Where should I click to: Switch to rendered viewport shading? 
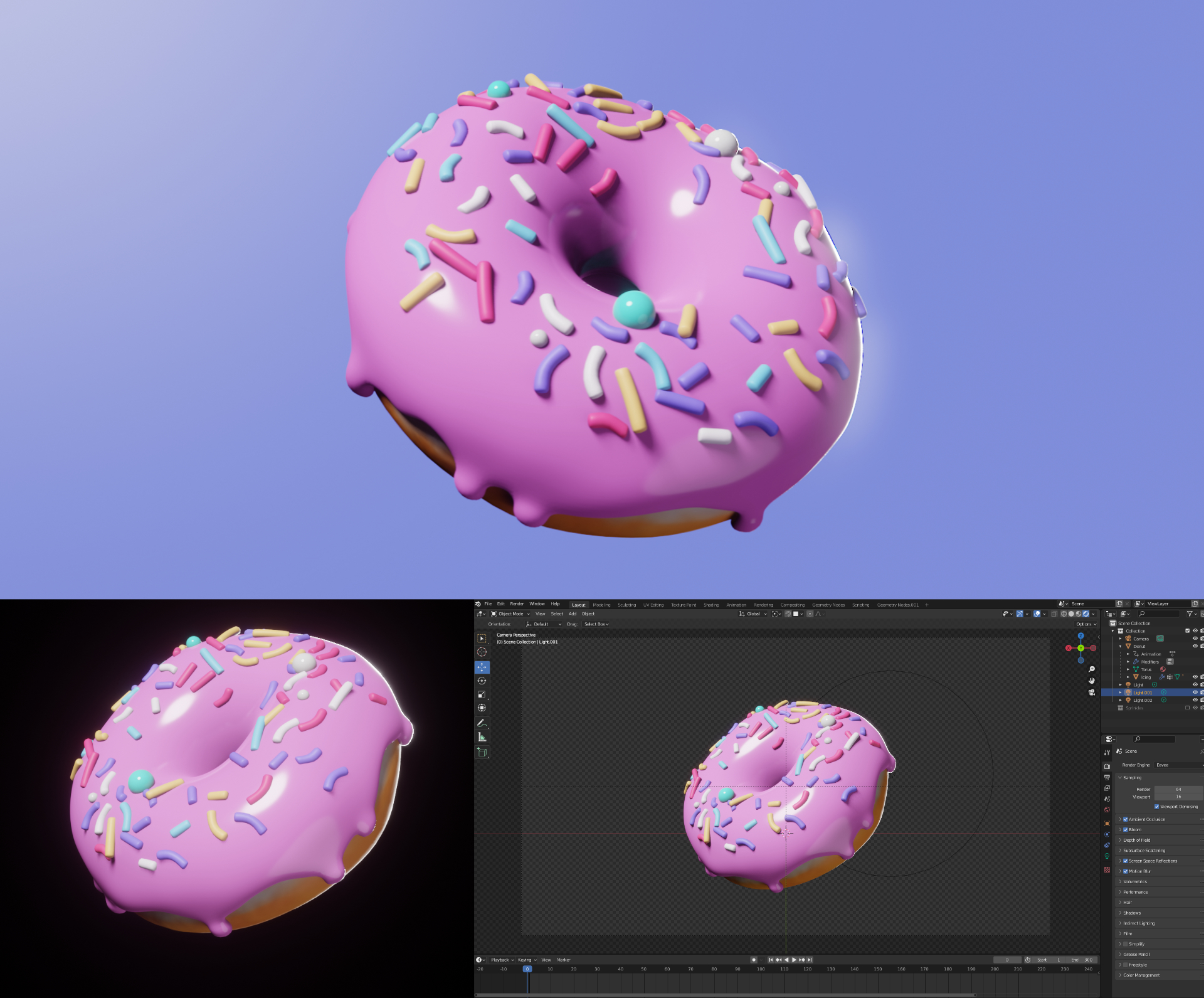click(x=1085, y=614)
